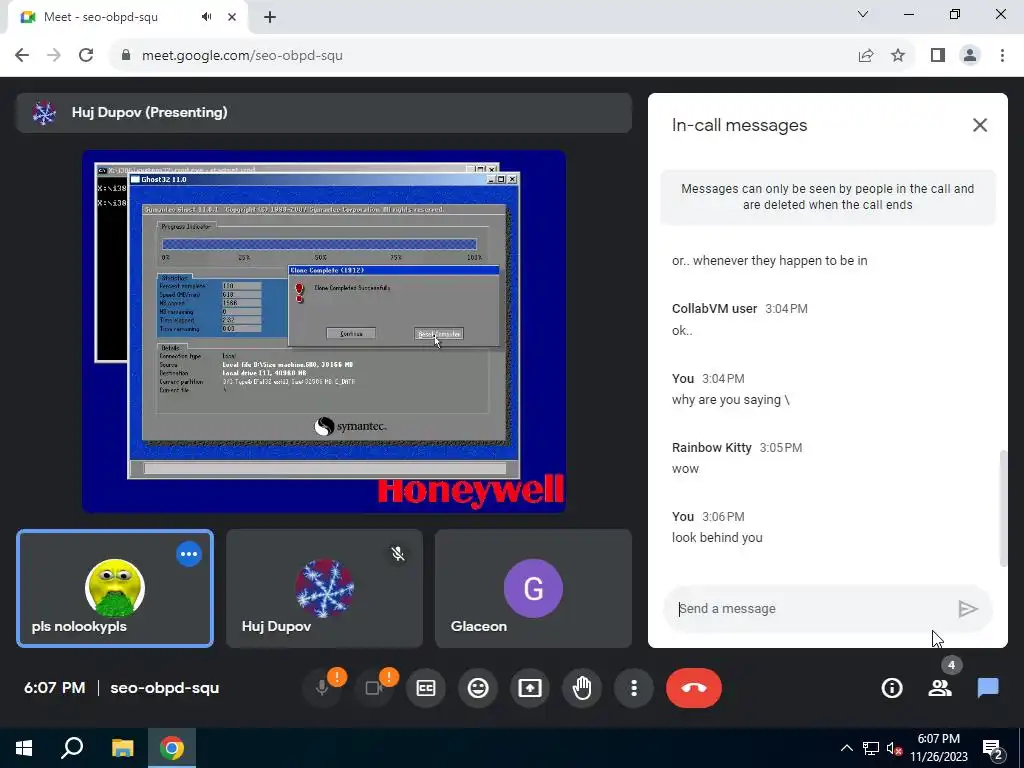Click the send message arrow icon
1024x768 pixels.
968,609
